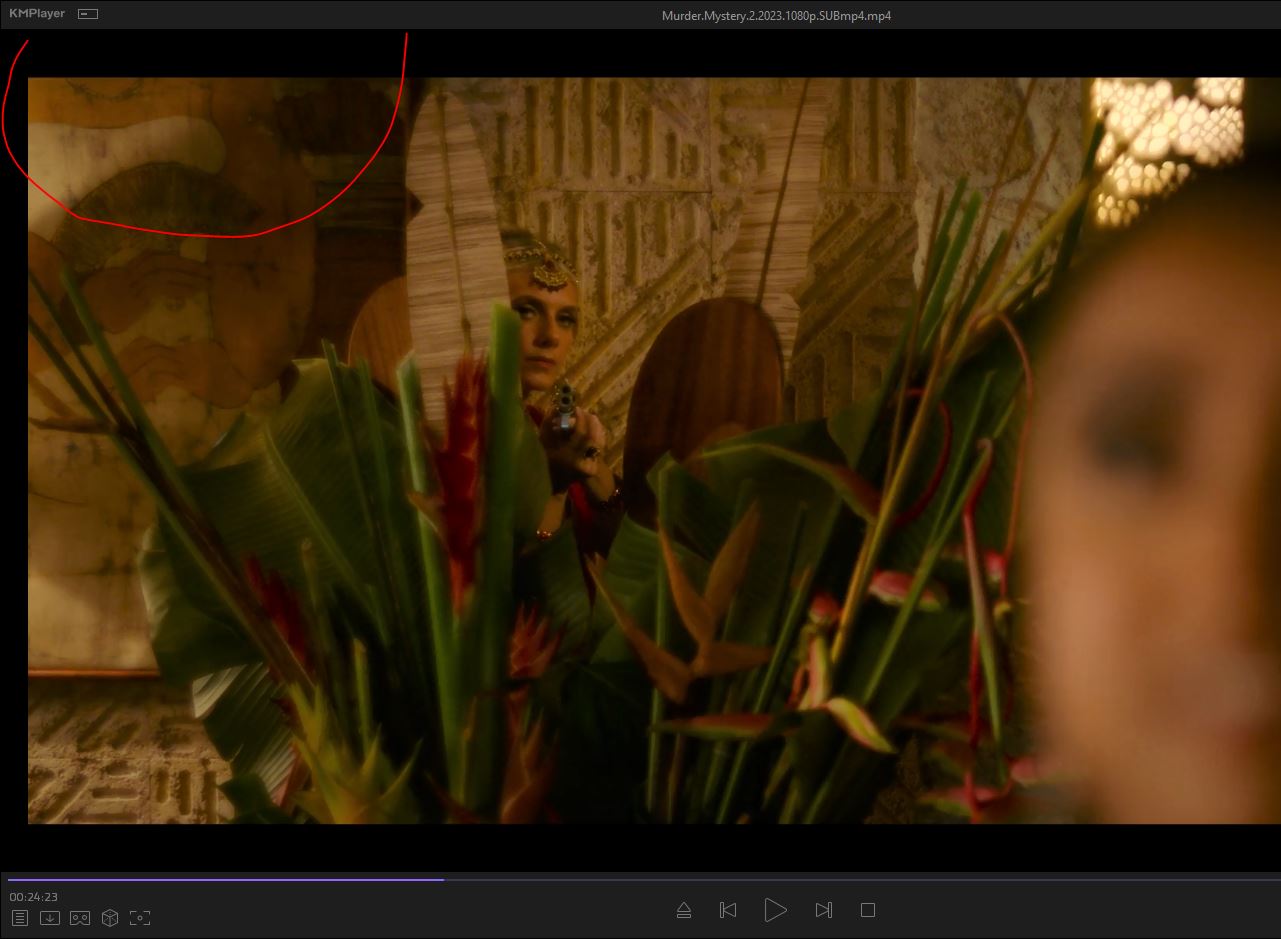Open the playlist panel icon
The width and height of the screenshot is (1281, 939).
(20, 917)
